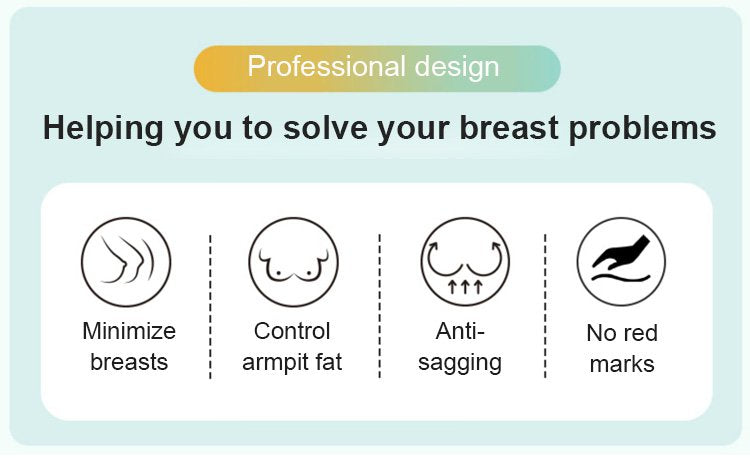Image resolution: width=750 pixels, height=460 pixels.
Task: Choose the "No red marks" caption
Action: [622, 348]
